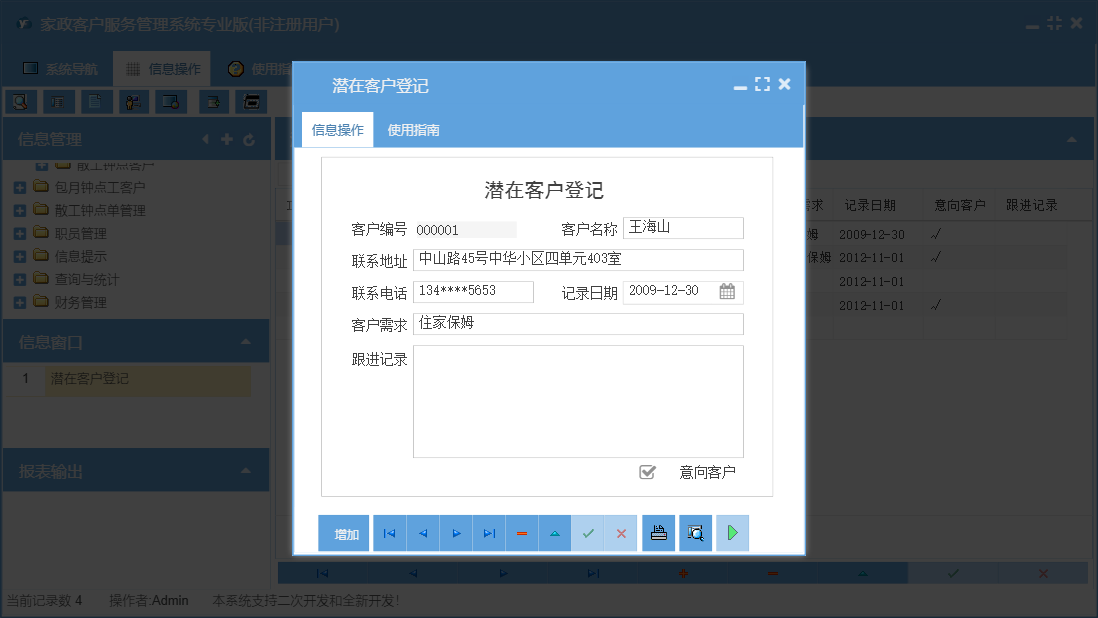1098x618 pixels.
Task: Toggle the 意向客户 checkbox
Action: pyautogui.click(x=648, y=472)
